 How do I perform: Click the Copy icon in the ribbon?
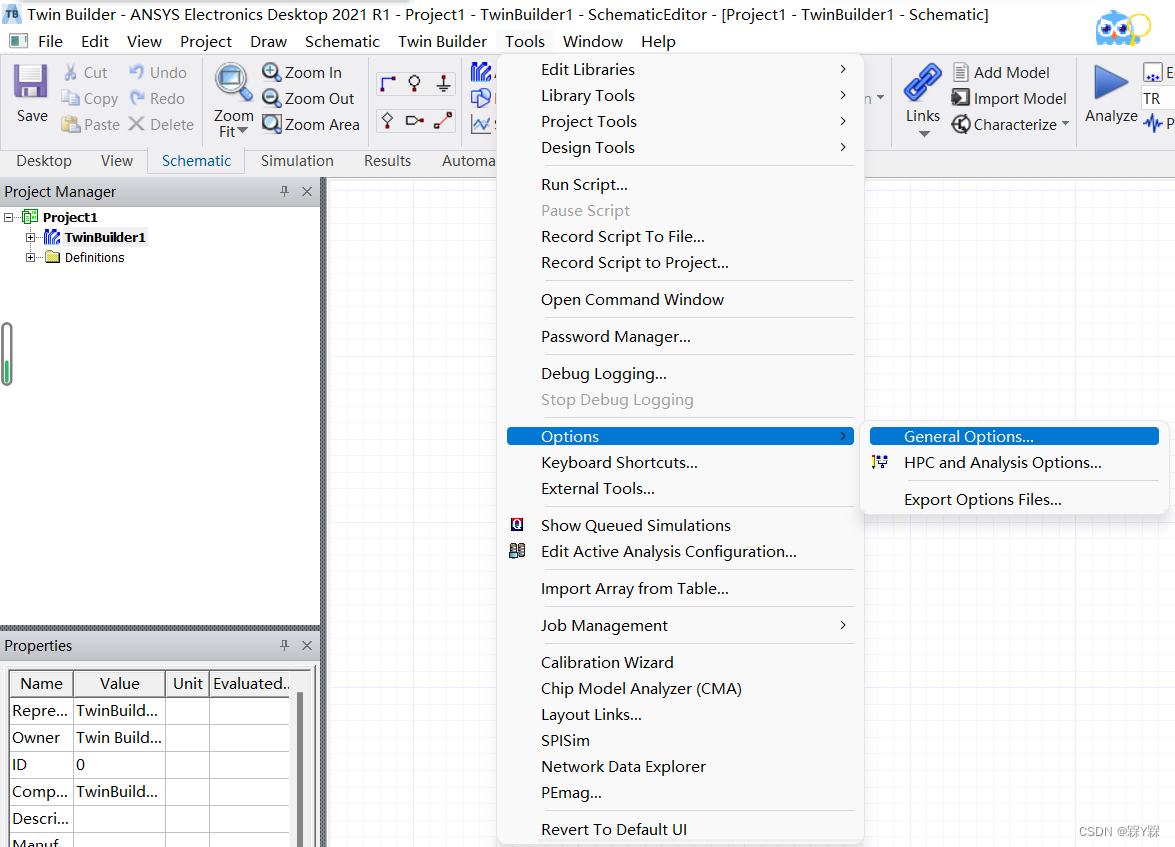click(70, 98)
